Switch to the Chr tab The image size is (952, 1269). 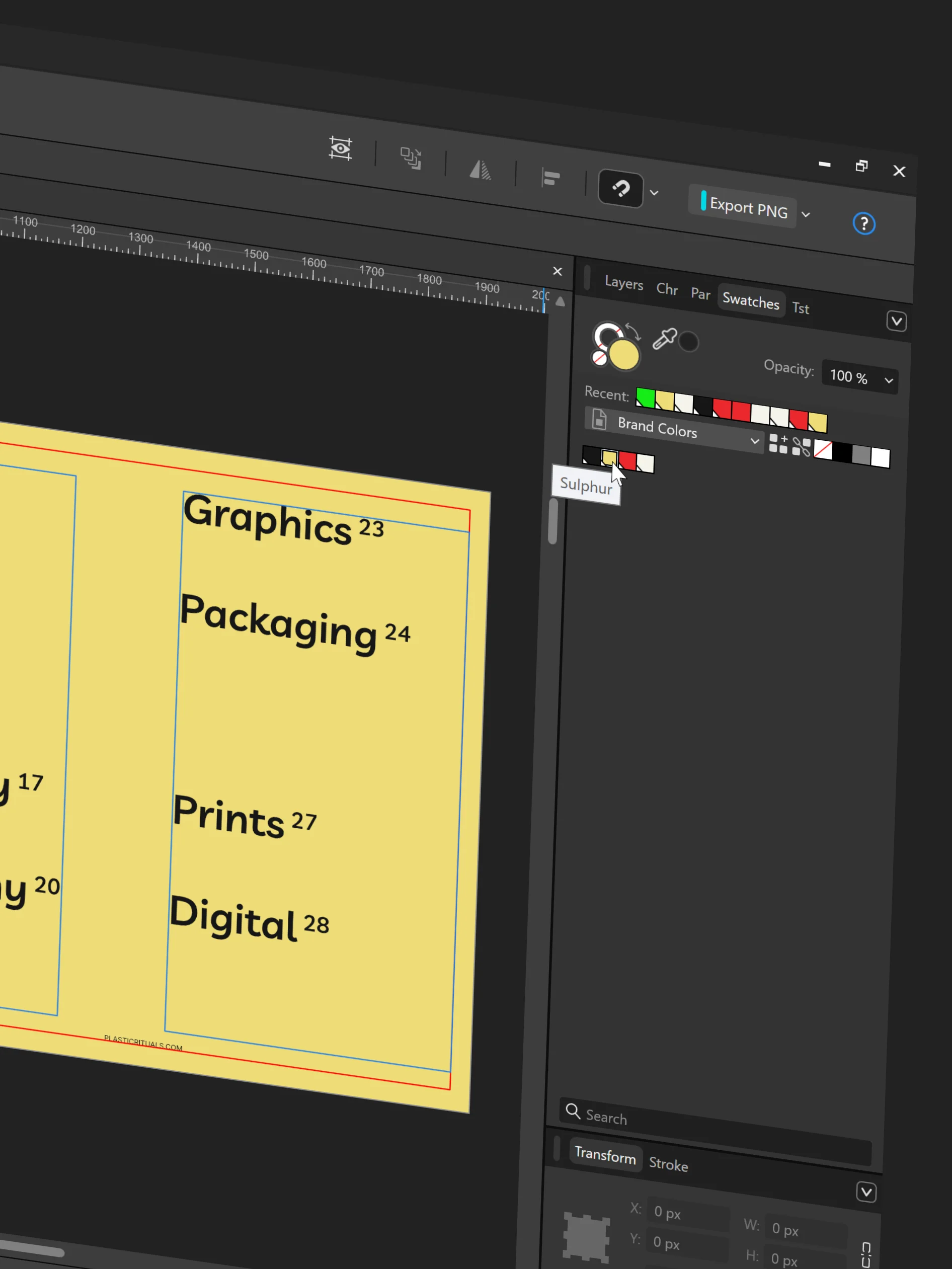tap(667, 289)
